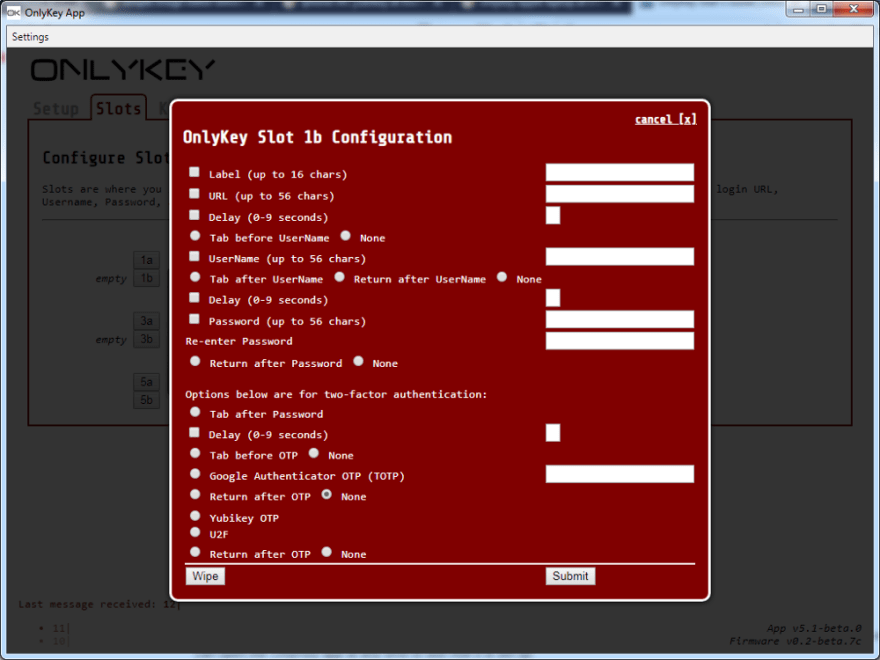The width and height of the screenshot is (880, 660).
Task: Click the OnlyKey logo
Action: pos(123,70)
